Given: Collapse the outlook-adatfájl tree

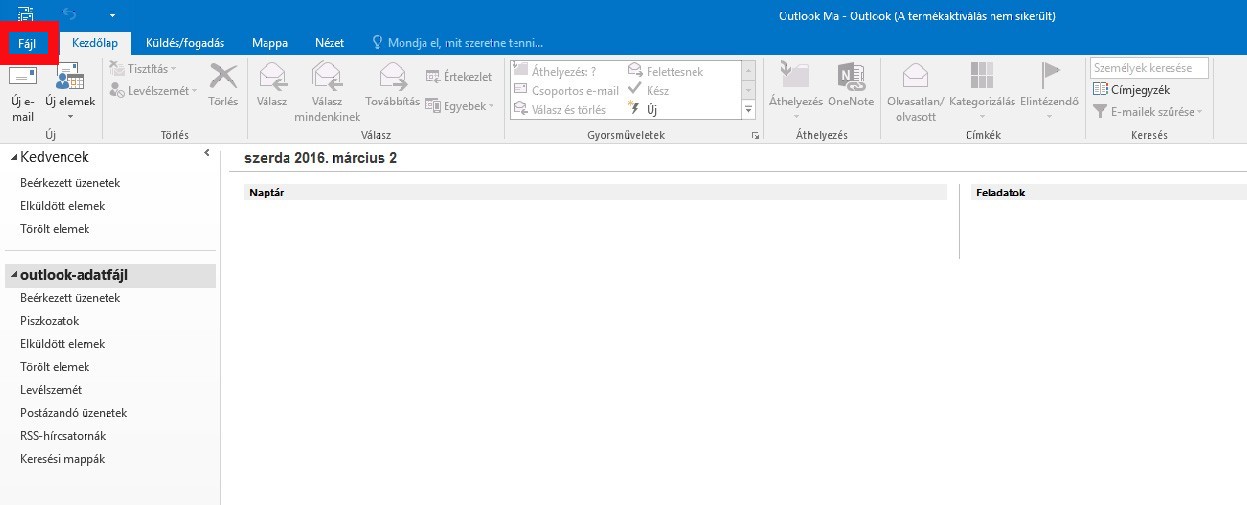Looking at the screenshot, I should tap(13, 276).
